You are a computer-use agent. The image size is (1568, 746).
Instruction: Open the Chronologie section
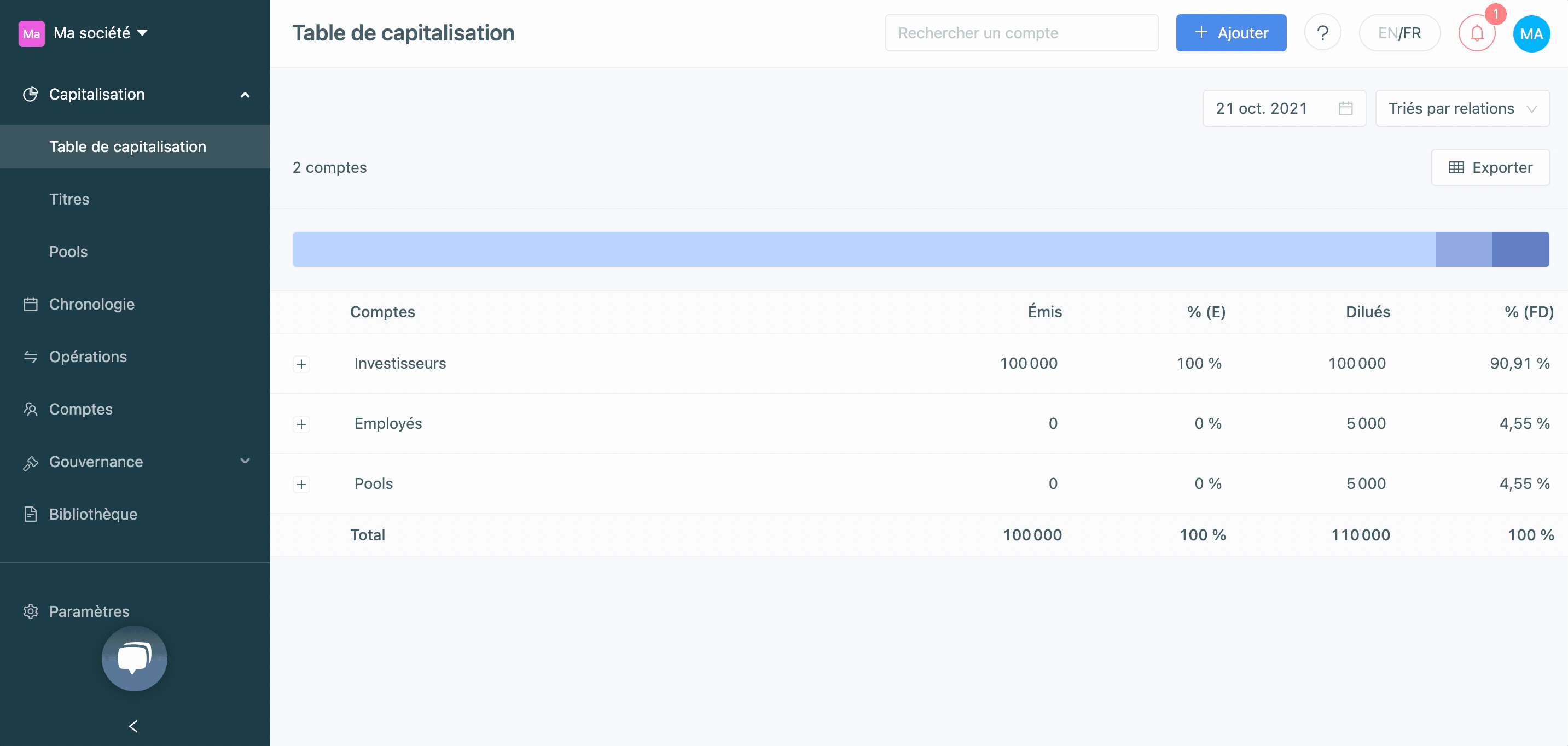pos(92,304)
